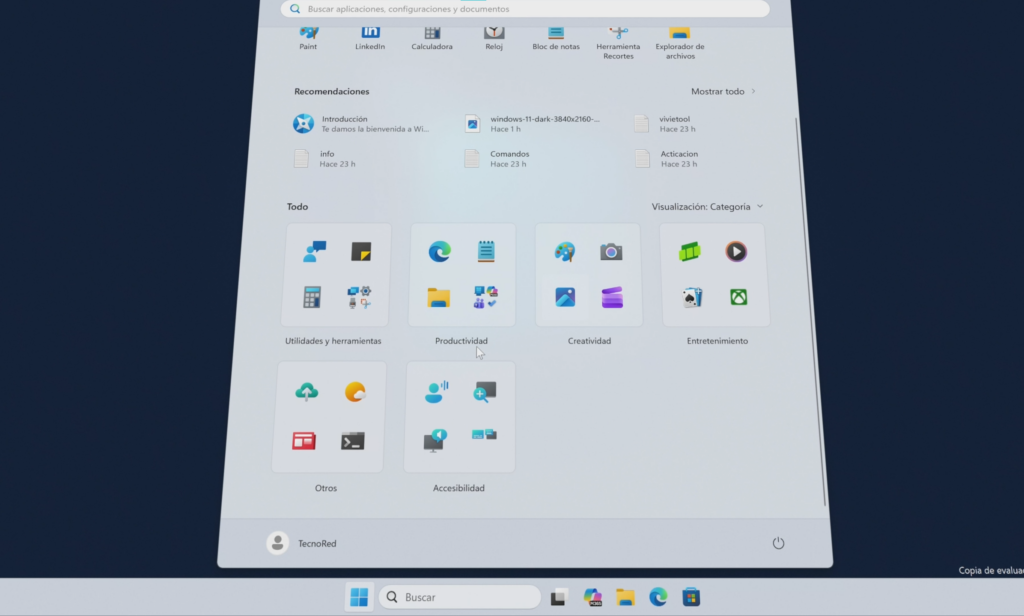
Task: Open File Explorer from the taskbar
Action: [625, 597]
